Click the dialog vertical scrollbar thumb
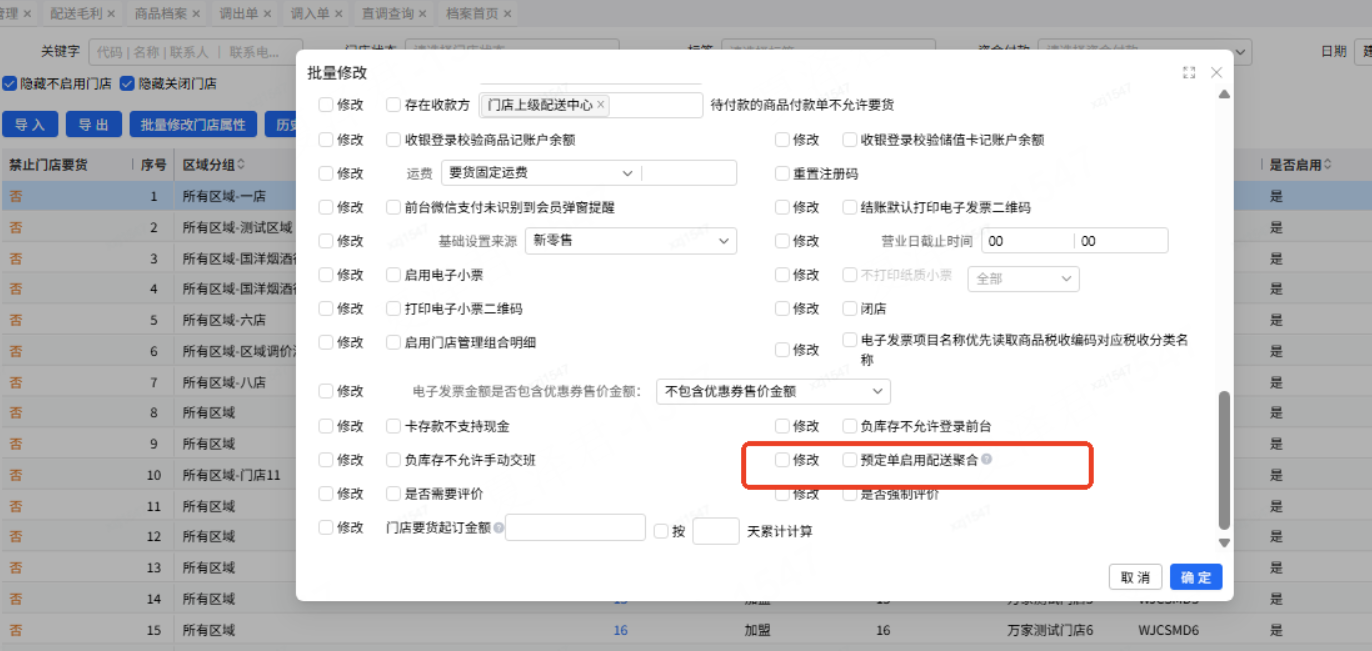 click(x=1224, y=460)
